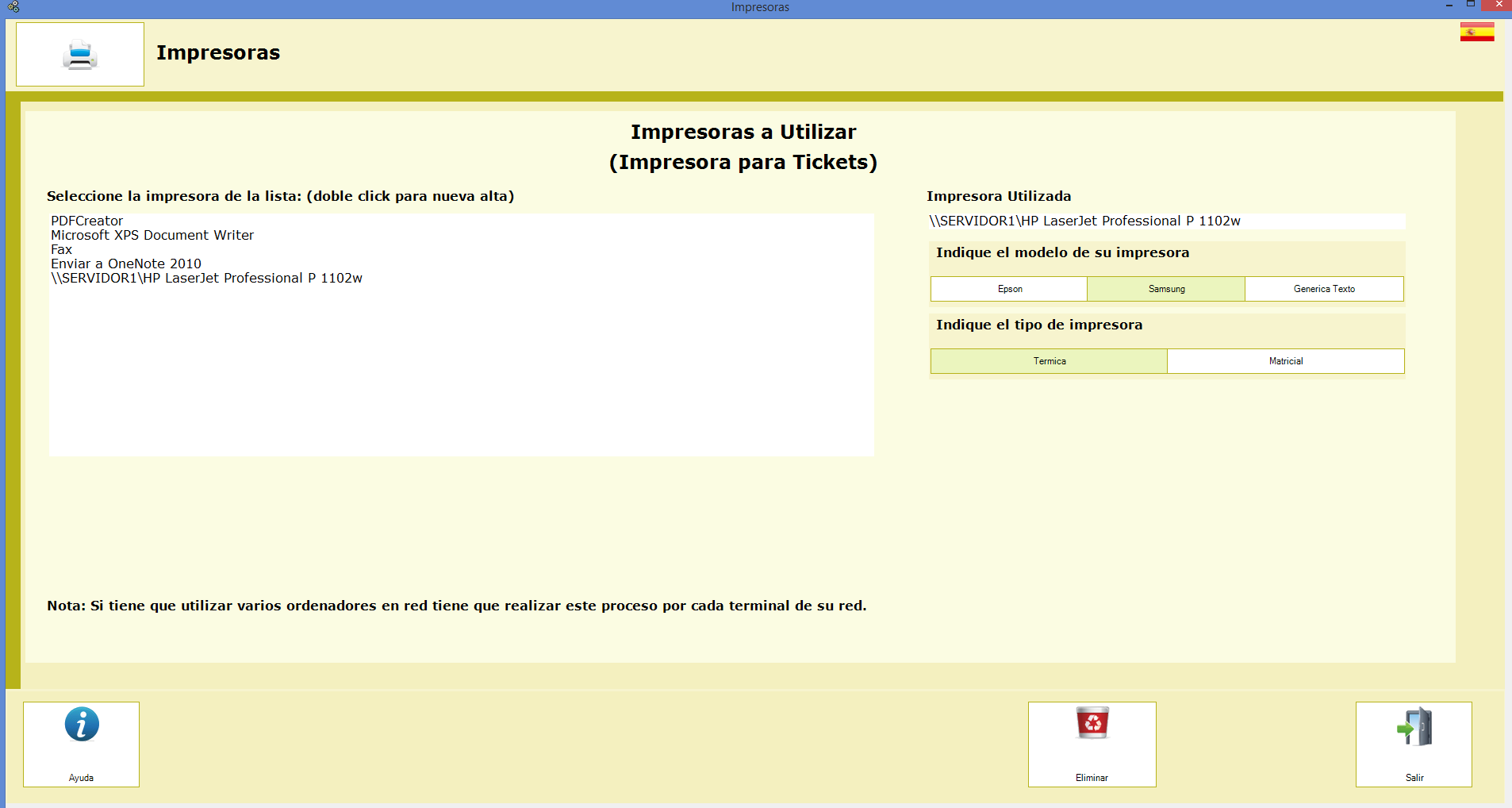
Task: Set the printer type to Termica
Action: [1049, 361]
